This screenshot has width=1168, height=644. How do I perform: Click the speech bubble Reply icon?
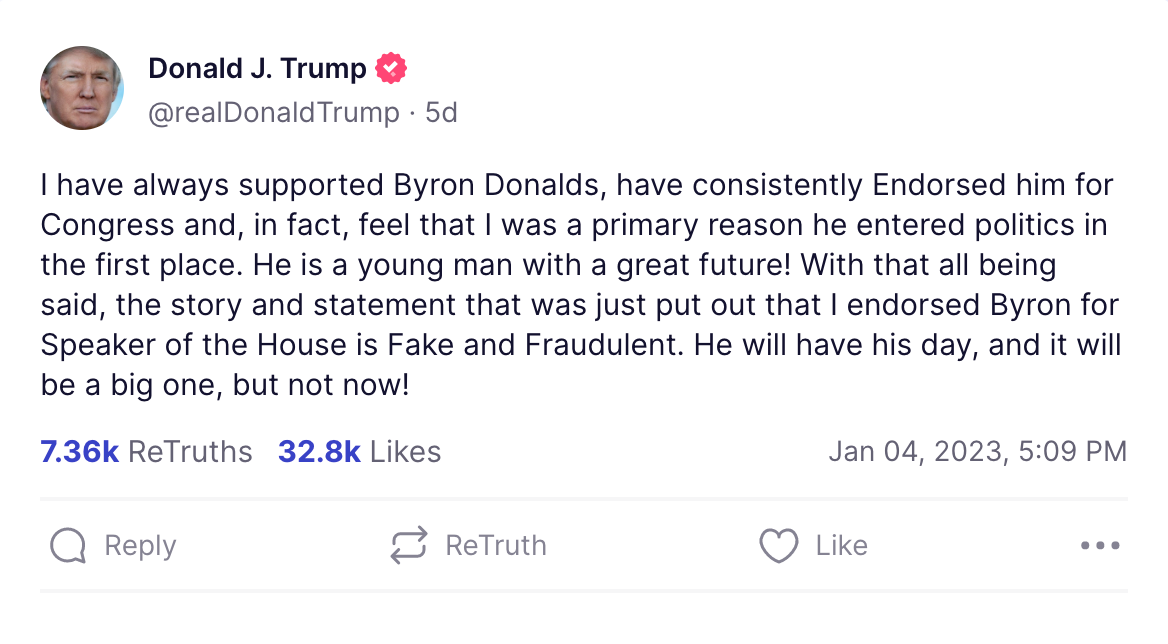coord(68,546)
